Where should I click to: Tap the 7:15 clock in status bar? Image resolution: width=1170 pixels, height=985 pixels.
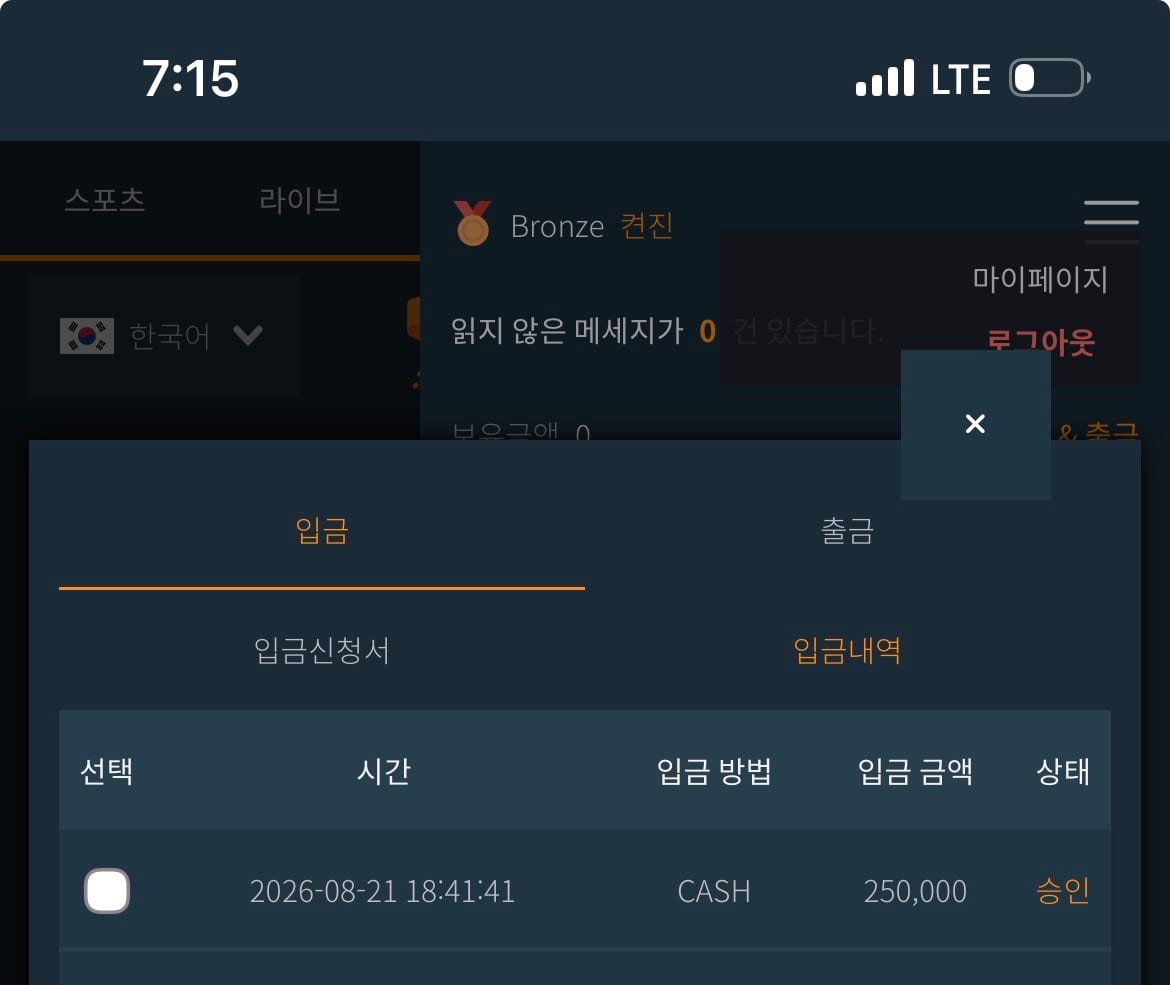[190, 78]
